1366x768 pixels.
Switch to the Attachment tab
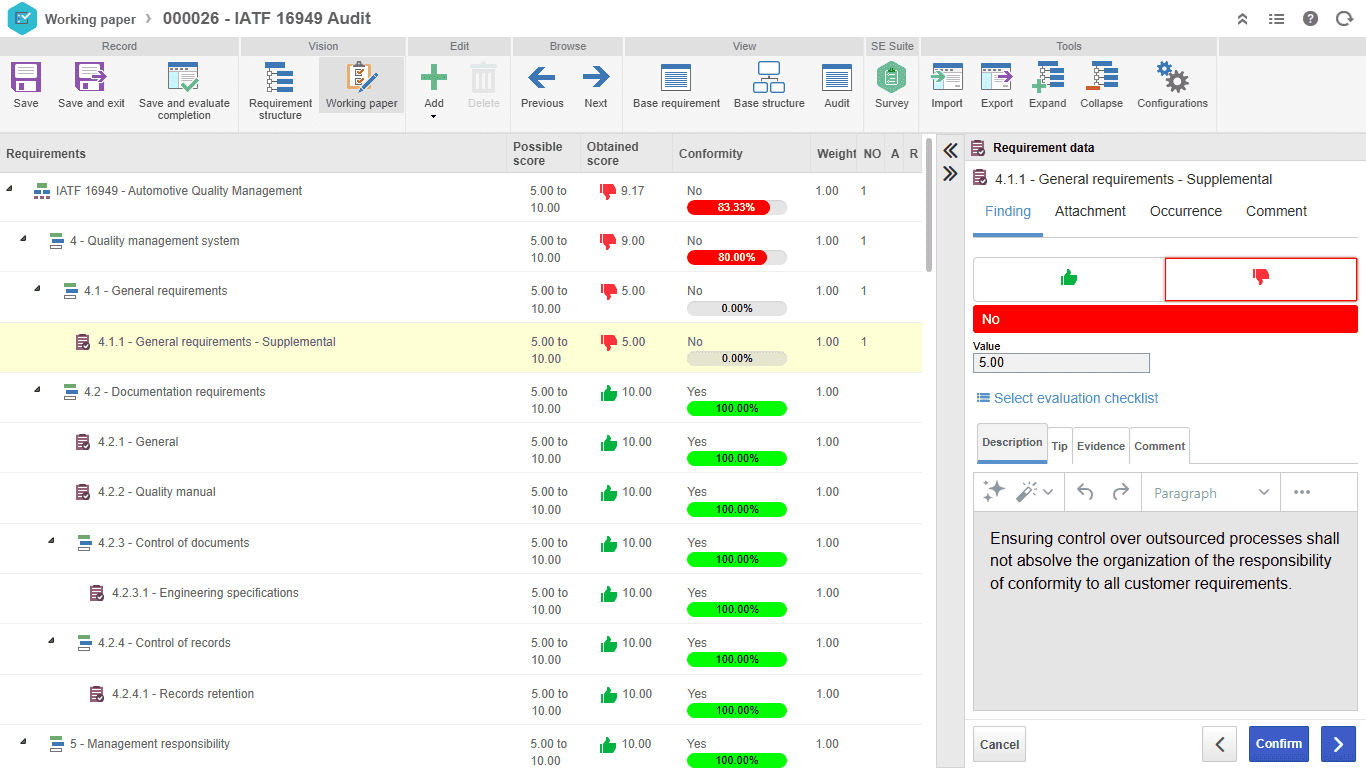tap(1090, 211)
